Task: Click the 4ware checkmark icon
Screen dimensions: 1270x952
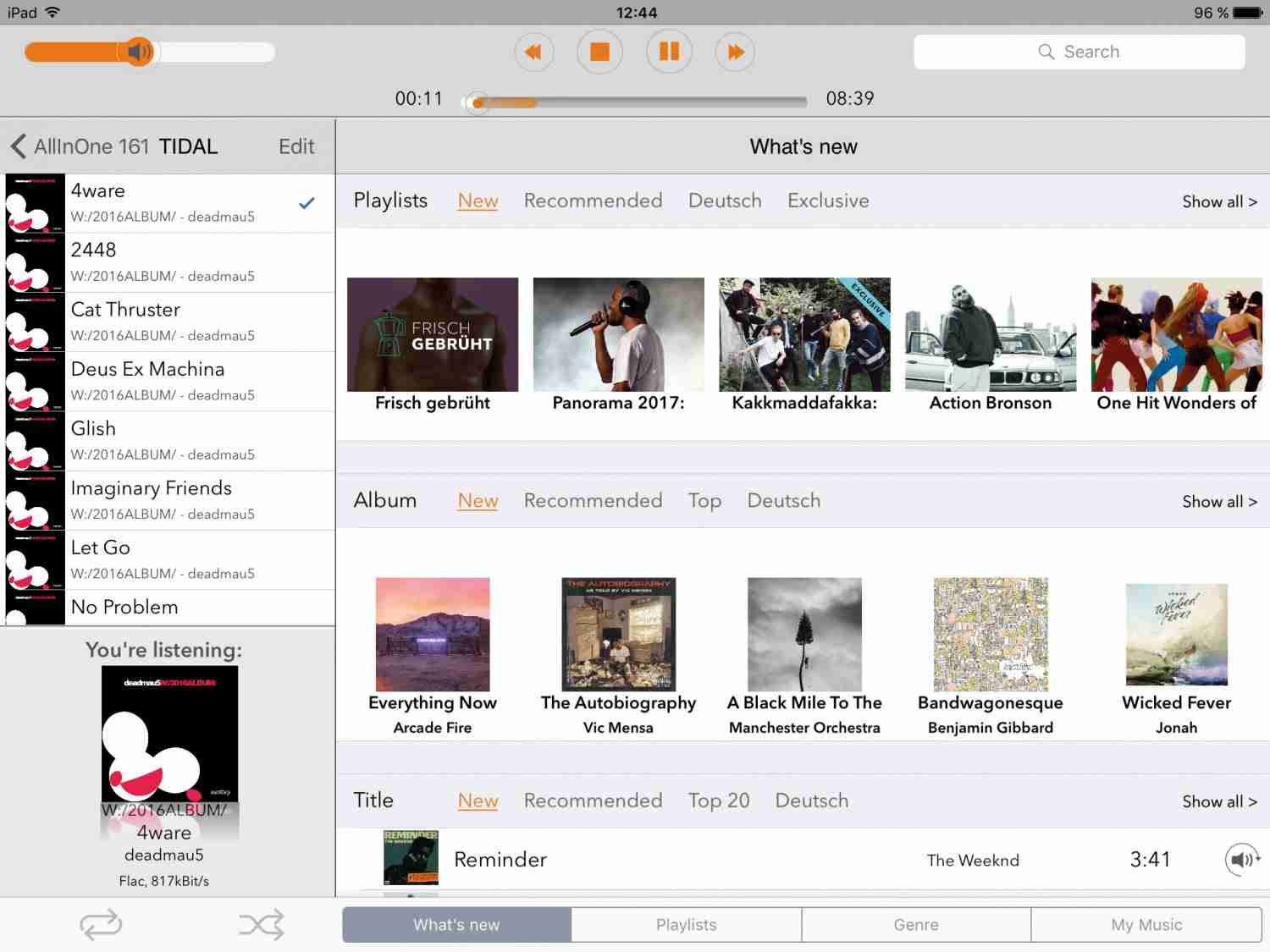Action: click(x=306, y=203)
